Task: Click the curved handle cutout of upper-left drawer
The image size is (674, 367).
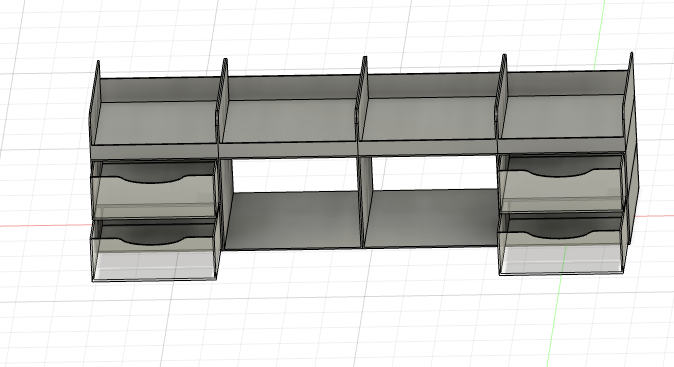Action: (x=150, y=179)
